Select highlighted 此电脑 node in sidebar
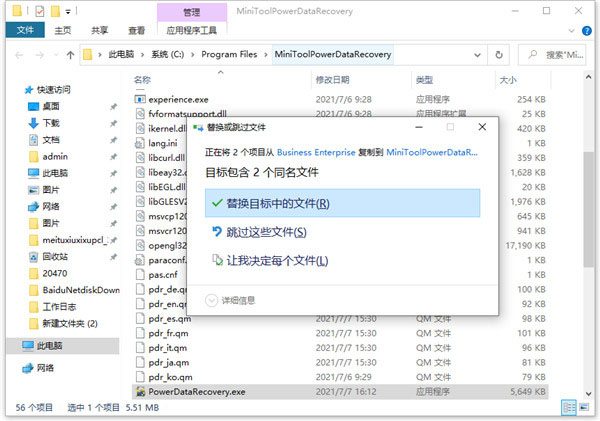The height and width of the screenshot is (421, 600). pyautogui.click(x=63, y=346)
